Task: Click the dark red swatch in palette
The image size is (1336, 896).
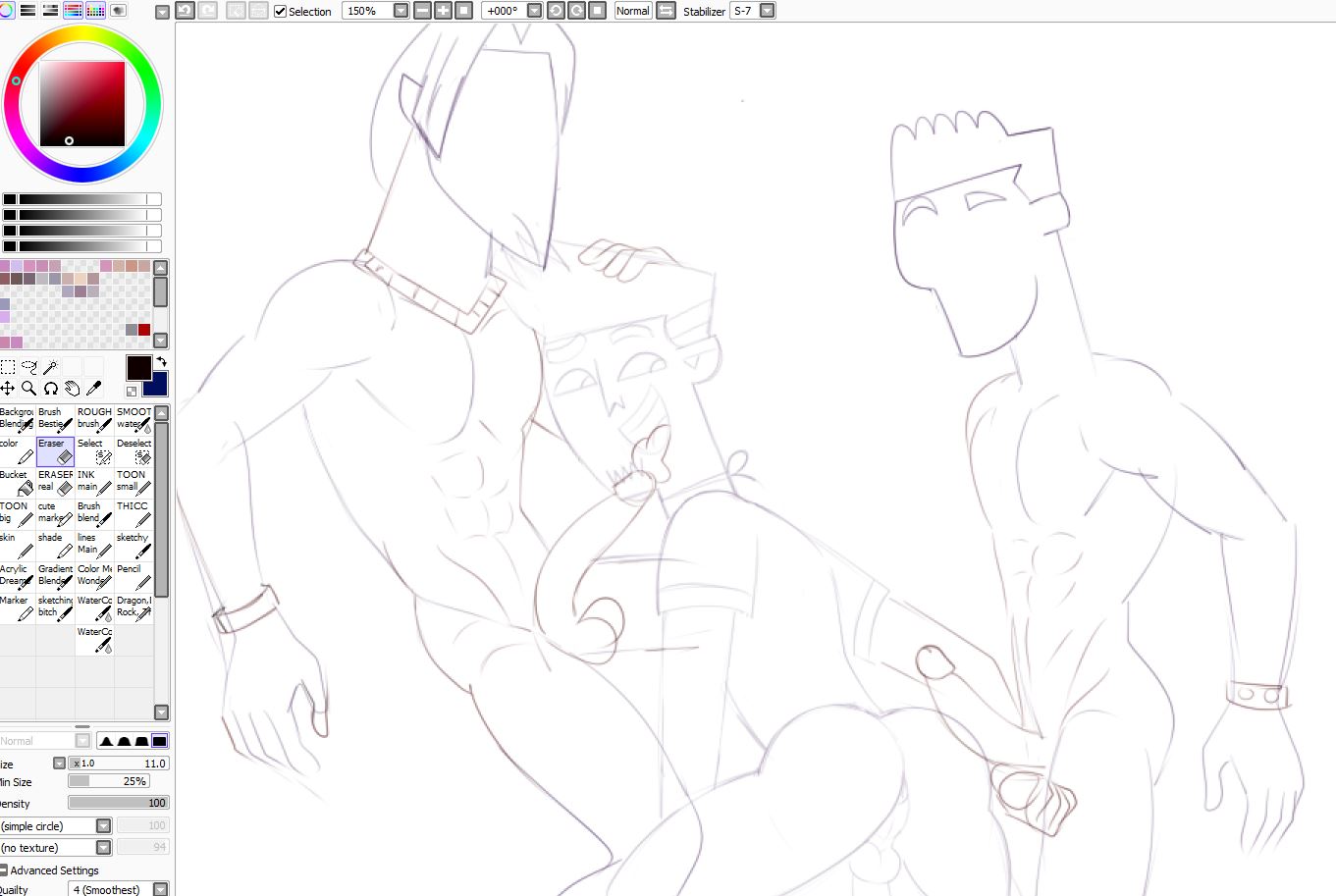Action: 144,330
